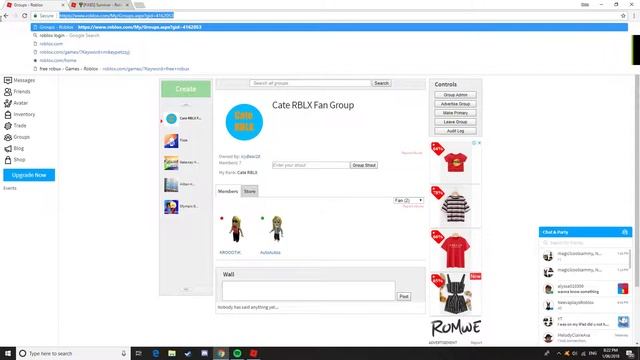Open chat settings gear in Chat & Party header
Viewport: 640px width, 360px height.
(x=624, y=232)
